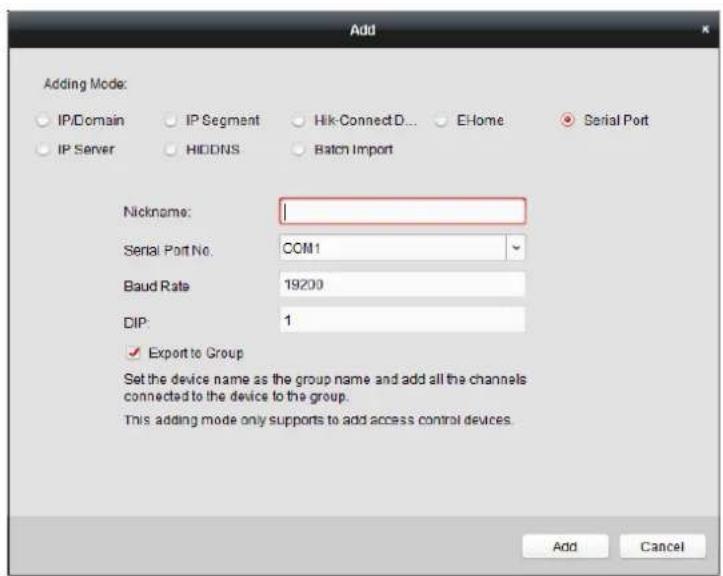The width and height of the screenshot is (723, 576).
Task: Click the Serial Port No. label
Action: coord(167,250)
